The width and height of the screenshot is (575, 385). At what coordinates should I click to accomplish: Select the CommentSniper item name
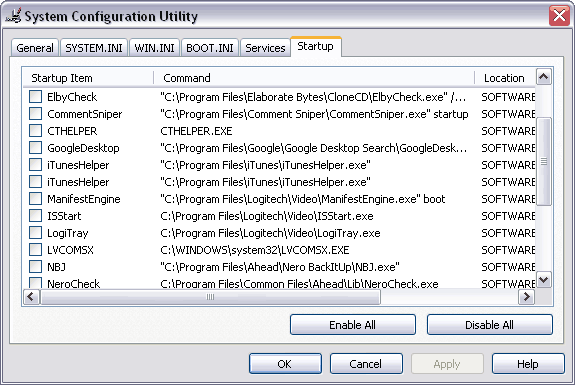85,114
